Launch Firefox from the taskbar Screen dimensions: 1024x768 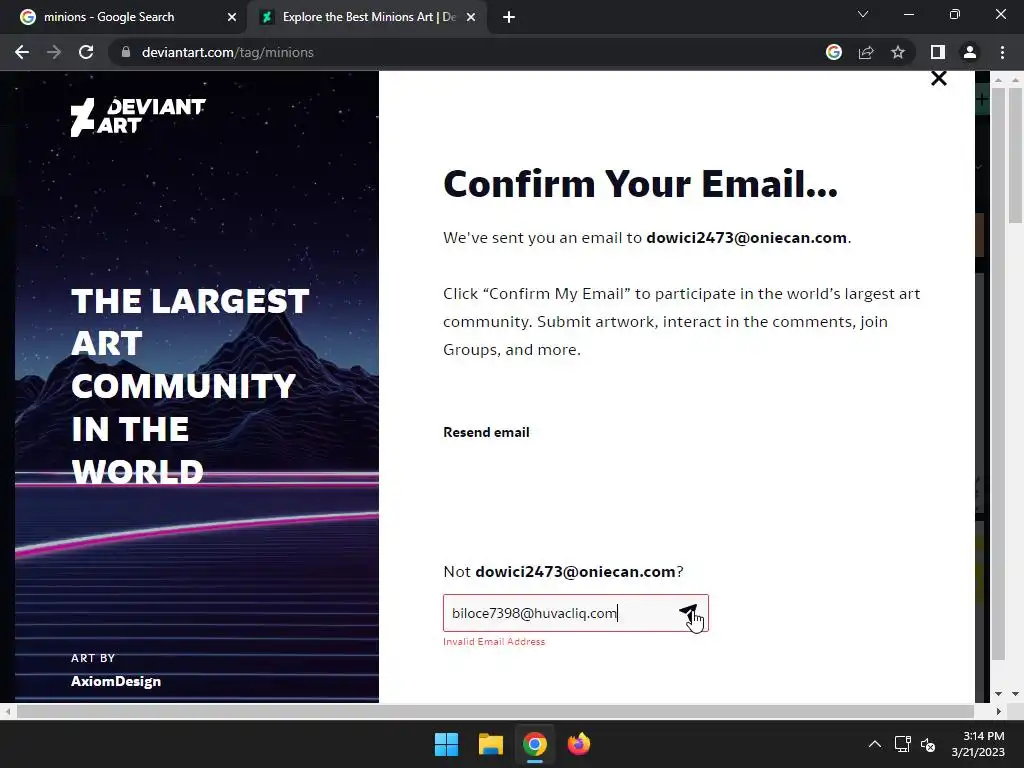tap(579, 744)
